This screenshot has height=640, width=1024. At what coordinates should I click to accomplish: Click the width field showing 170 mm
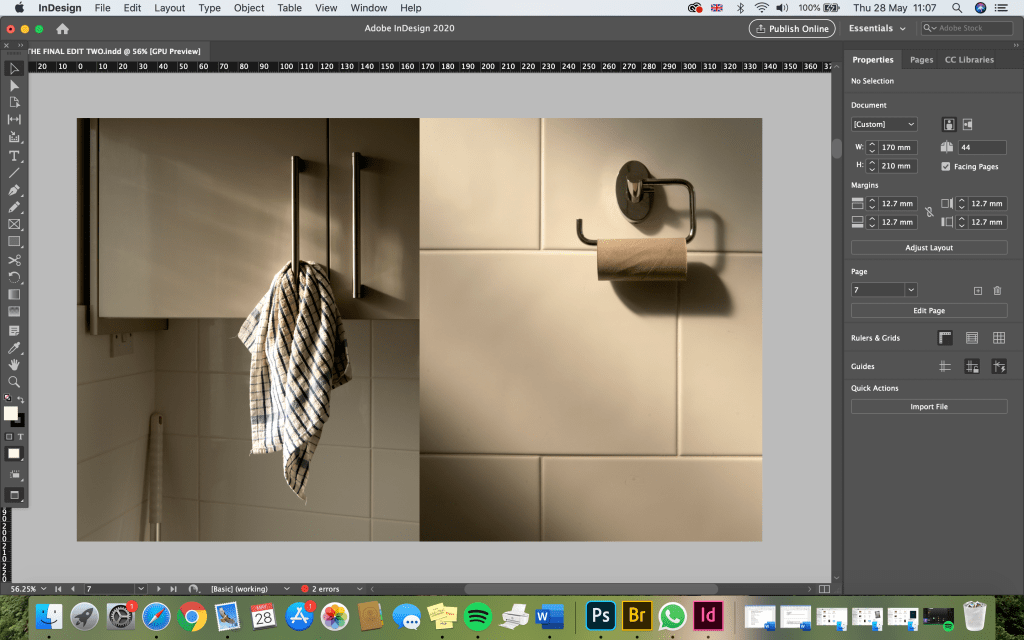(898, 147)
